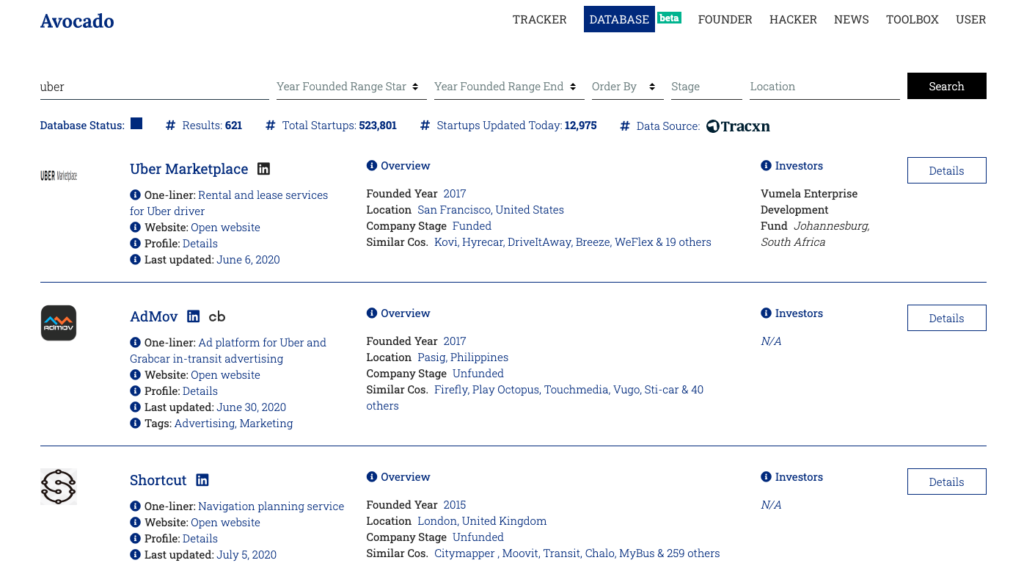Click the Stage filter field
The width and height of the screenshot is (1024, 574).
pyautogui.click(x=706, y=86)
